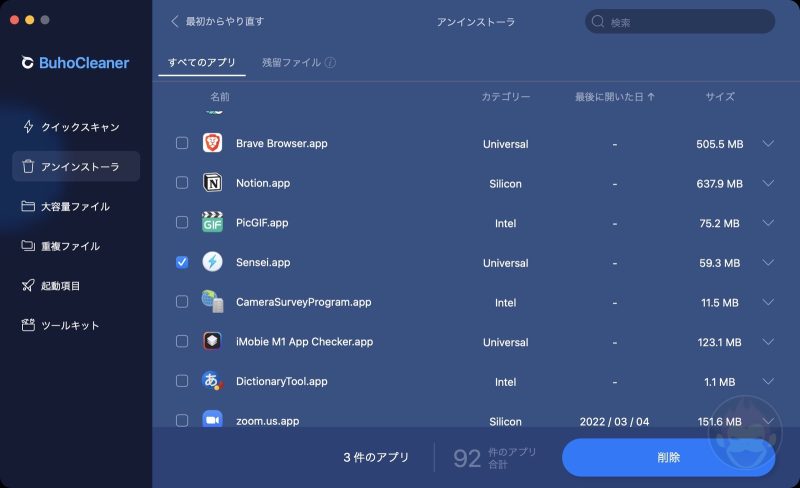Expand the CameraSurveyProgram.app row details
Screen dimensions: 800x488
click(768, 302)
